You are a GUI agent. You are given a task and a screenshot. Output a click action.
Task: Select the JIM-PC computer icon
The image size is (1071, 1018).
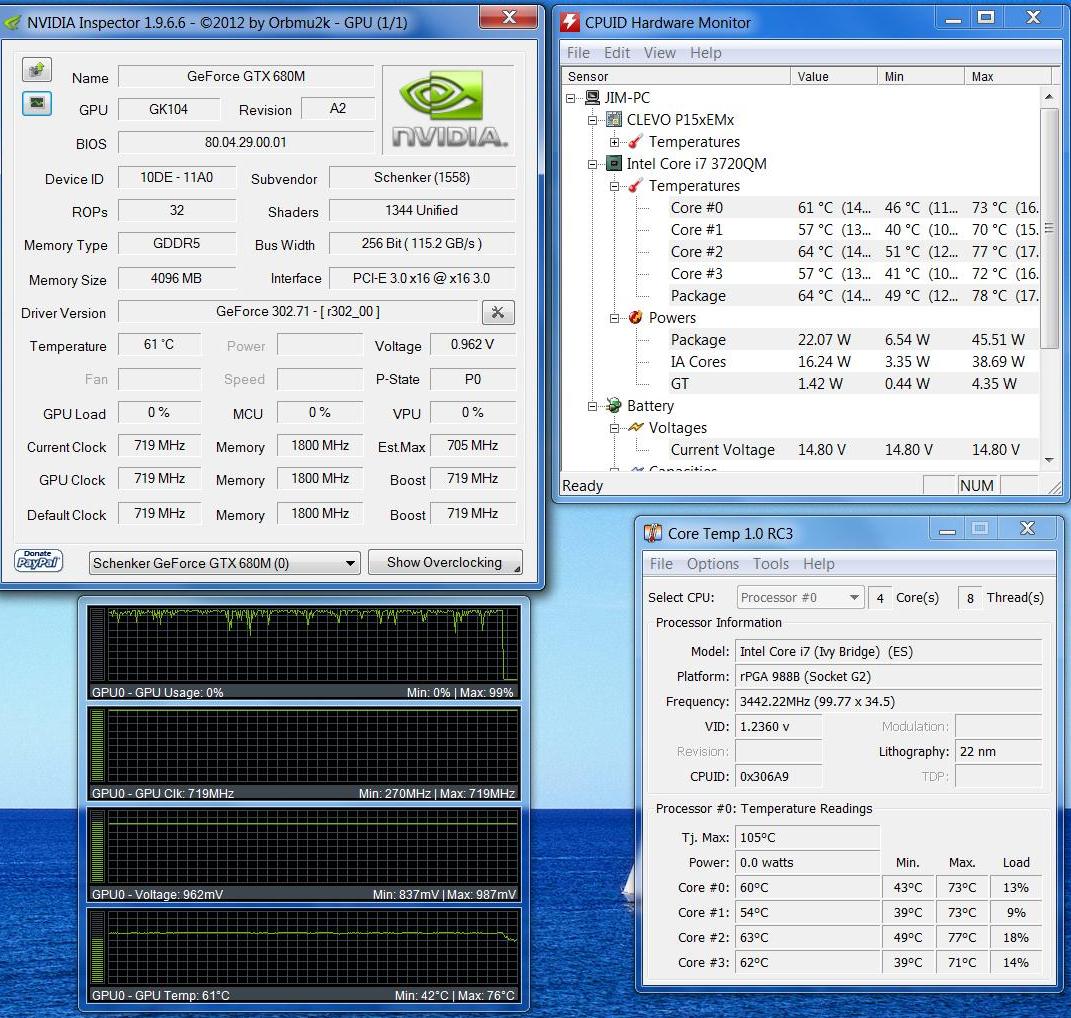point(592,98)
